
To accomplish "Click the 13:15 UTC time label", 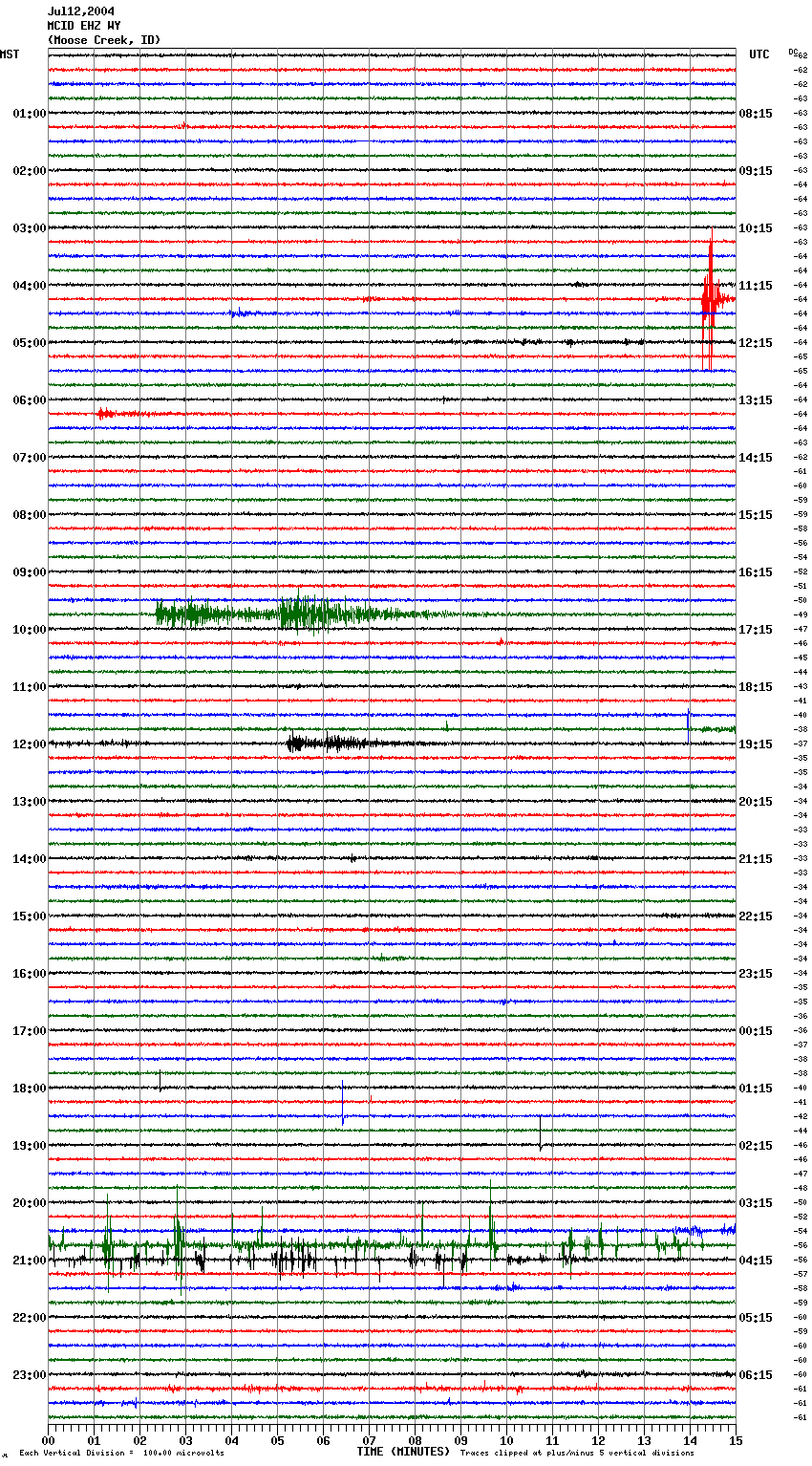I will click(x=756, y=400).
